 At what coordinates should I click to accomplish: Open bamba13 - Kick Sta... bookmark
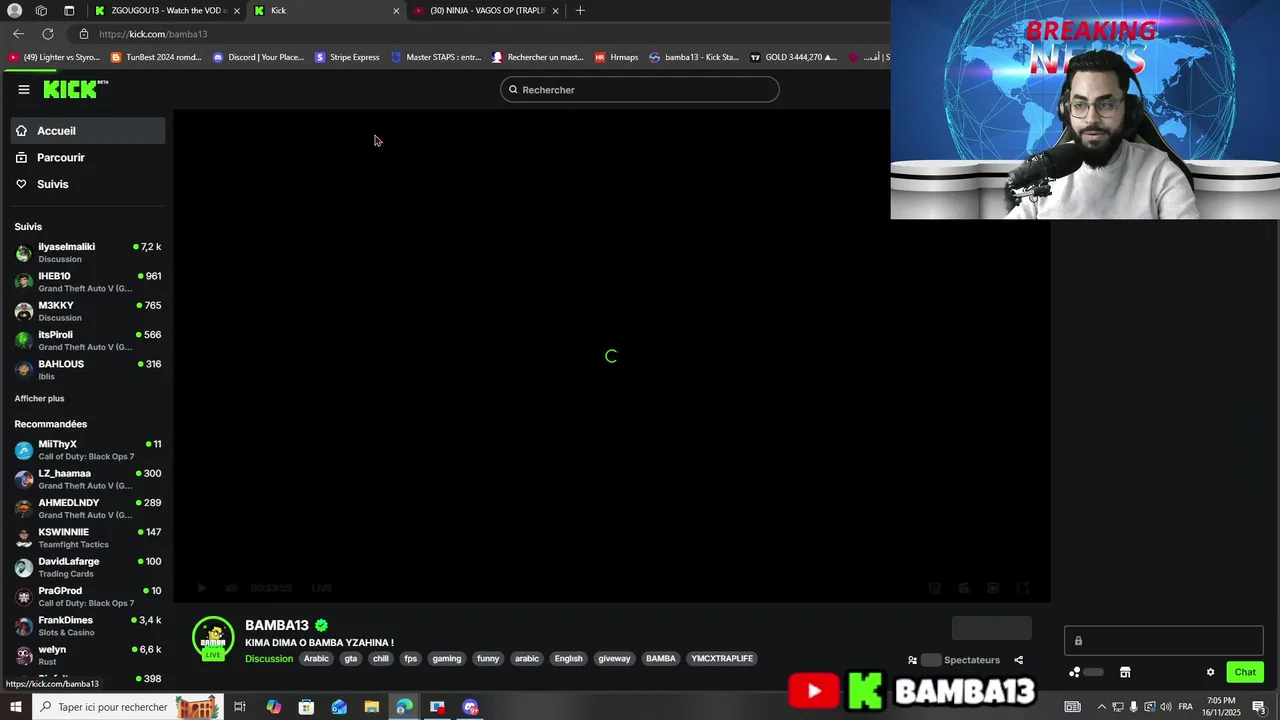(694, 57)
